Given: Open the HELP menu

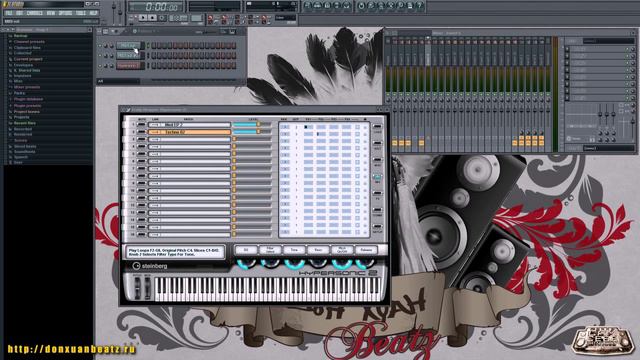Looking at the screenshot, I should (93, 13).
